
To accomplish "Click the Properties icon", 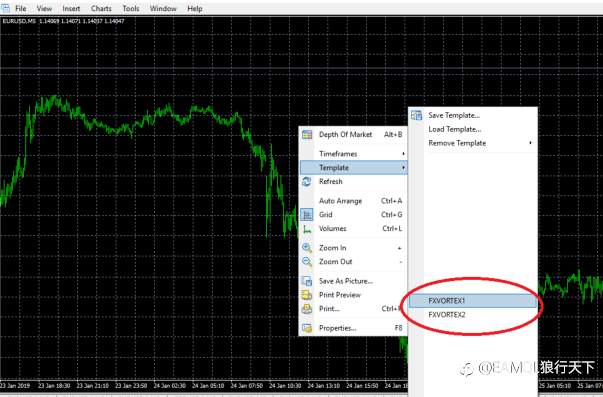I will tap(307, 328).
